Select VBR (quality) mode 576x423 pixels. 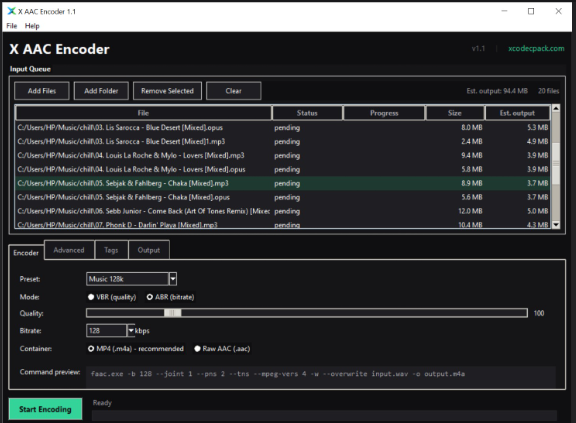point(112,297)
